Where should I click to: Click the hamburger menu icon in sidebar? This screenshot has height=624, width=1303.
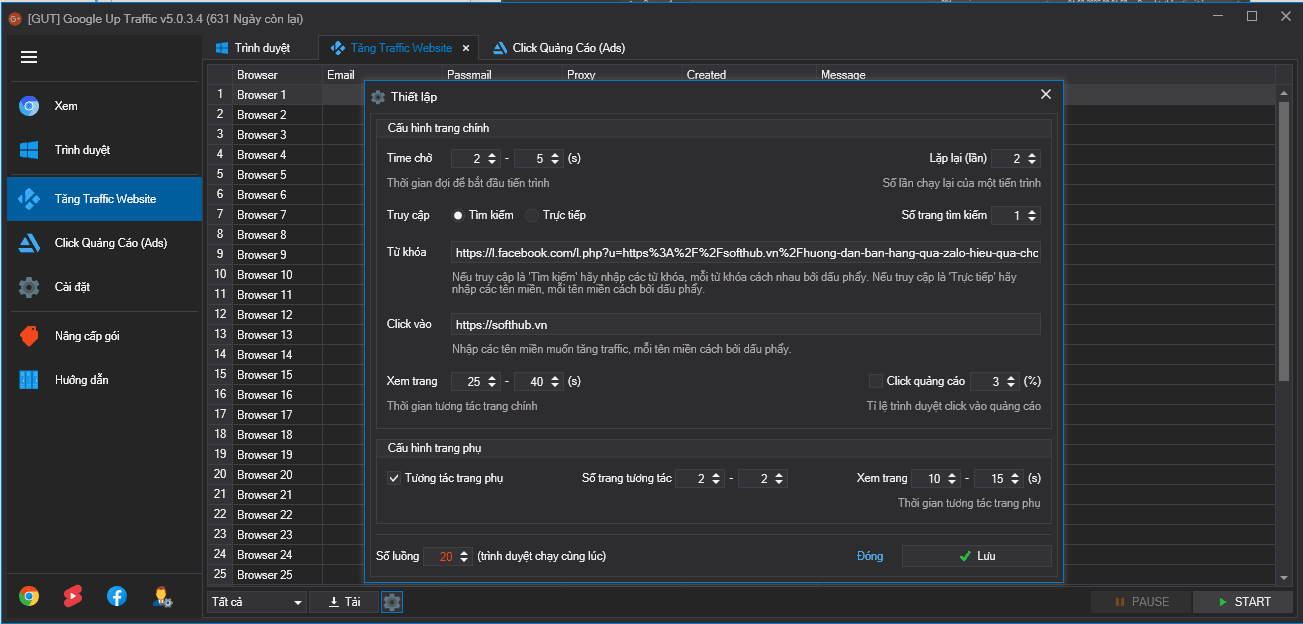(x=29, y=58)
